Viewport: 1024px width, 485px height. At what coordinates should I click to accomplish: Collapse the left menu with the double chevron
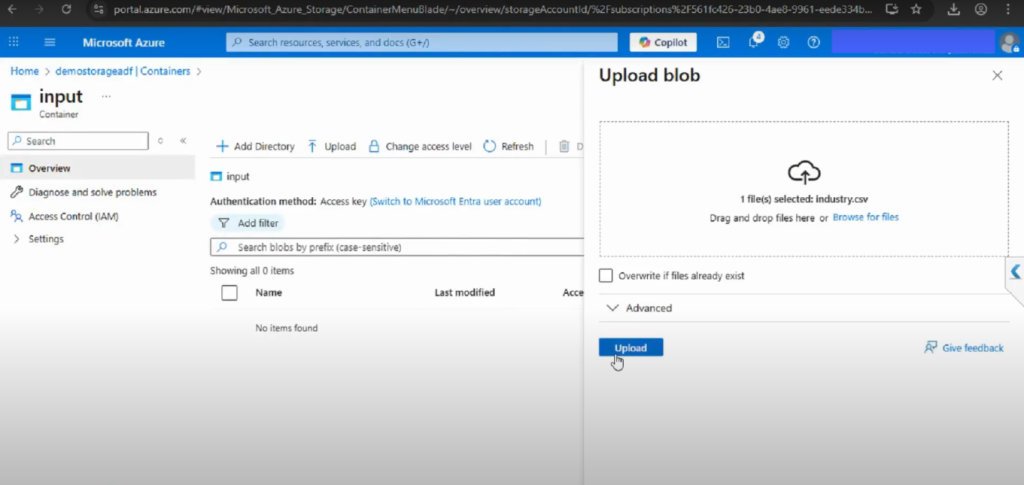coord(183,141)
